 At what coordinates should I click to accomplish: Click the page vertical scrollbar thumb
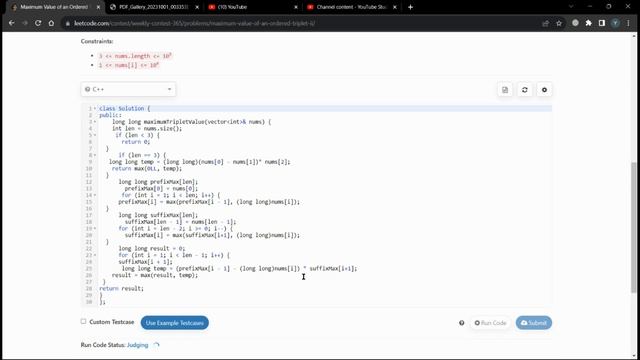tap(633, 227)
